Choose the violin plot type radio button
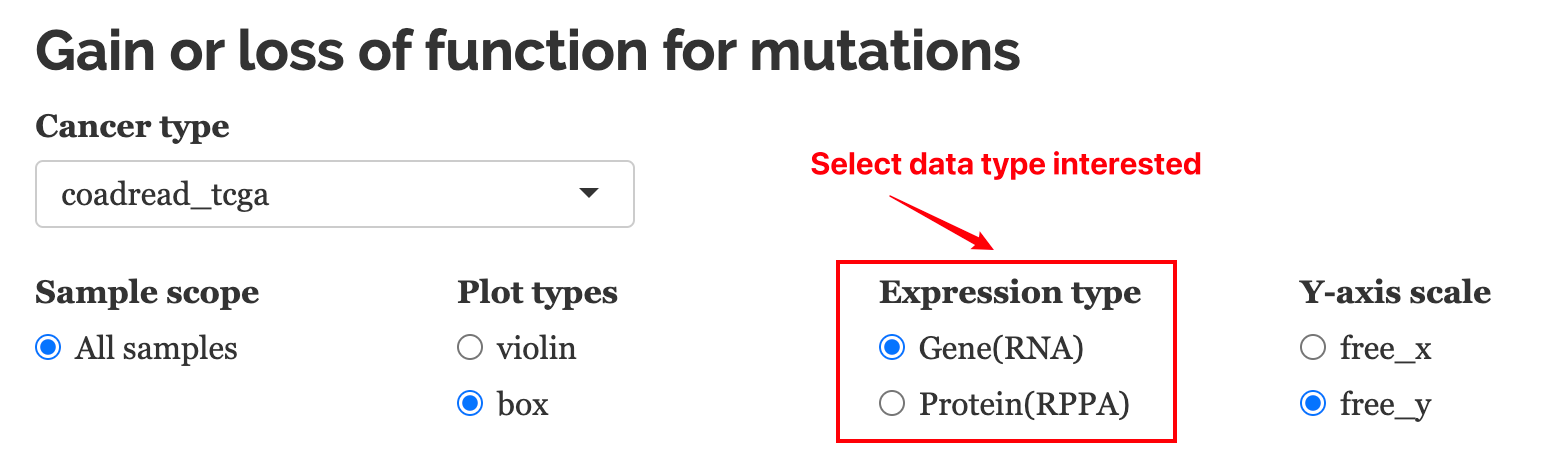Image resolution: width=1564 pixels, height=460 pixels. click(x=469, y=349)
